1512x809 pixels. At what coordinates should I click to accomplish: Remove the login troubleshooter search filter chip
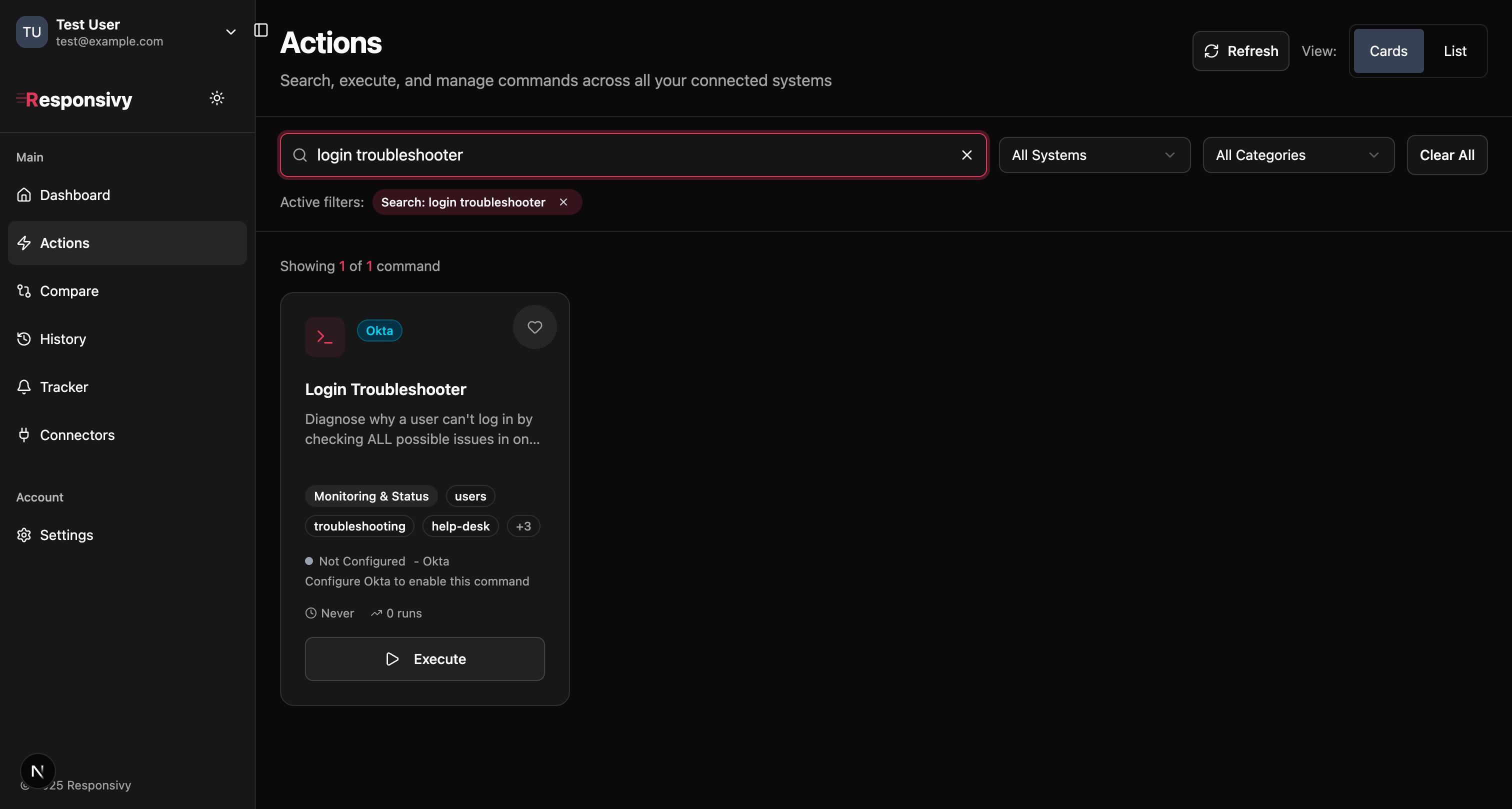[563, 202]
